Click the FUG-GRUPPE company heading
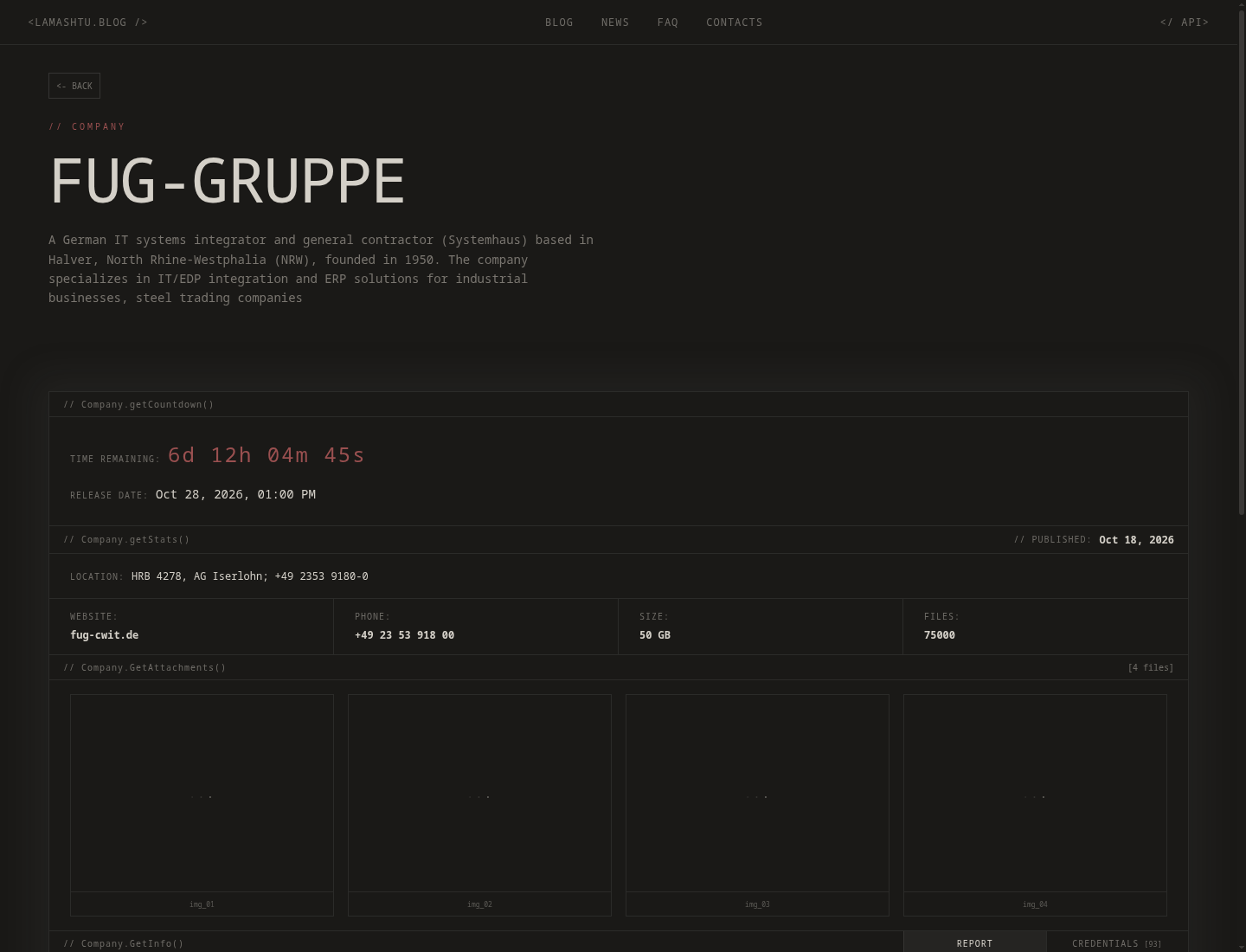Image resolution: width=1246 pixels, height=952 pixels. [228, 181]
